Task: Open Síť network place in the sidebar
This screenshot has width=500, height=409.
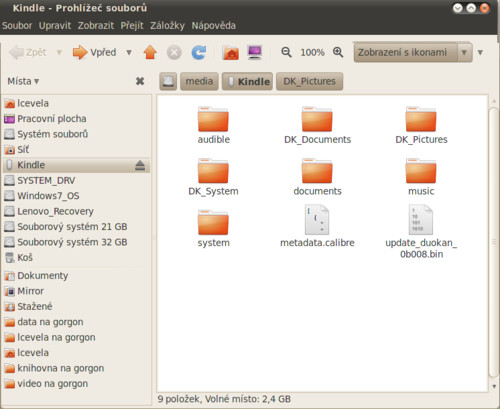Action: pos(77,150)
